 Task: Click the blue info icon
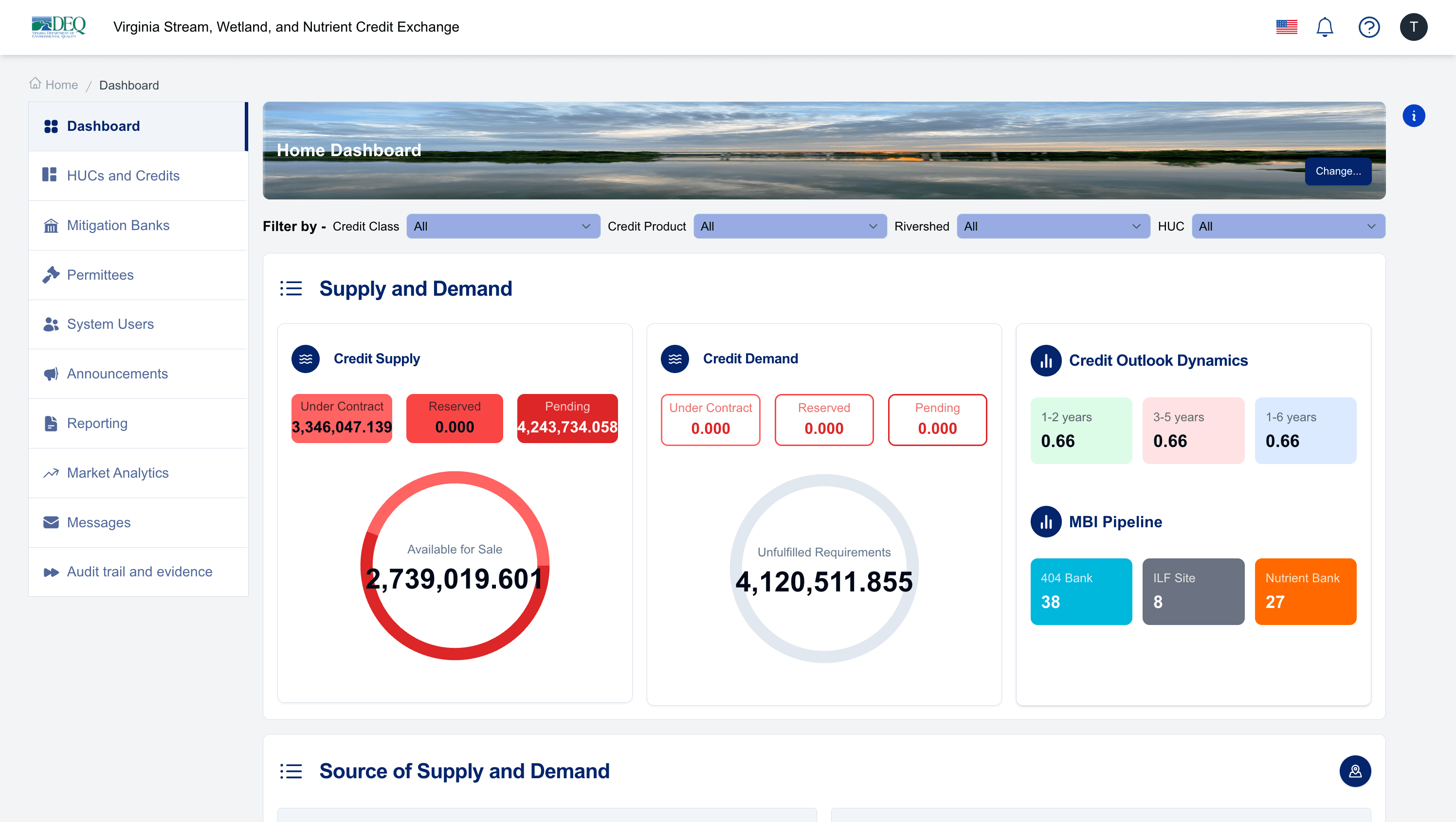(1413, 116)
